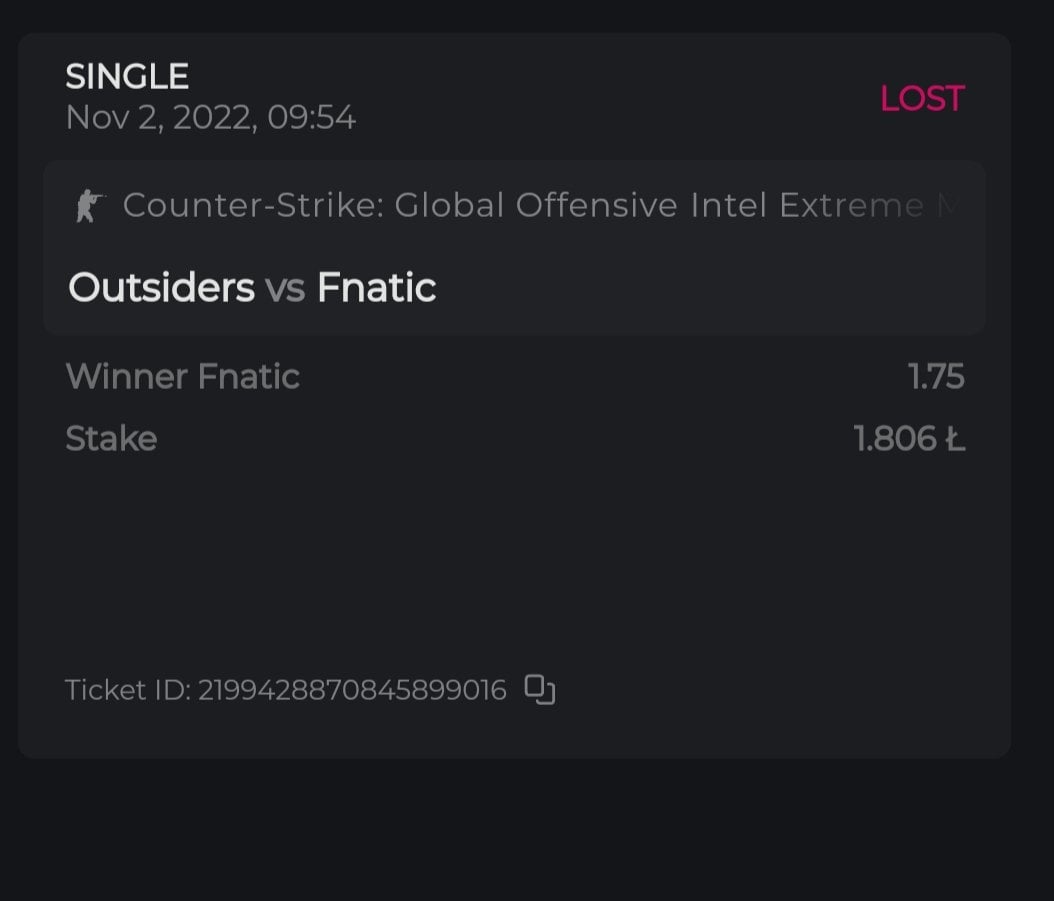Image resolution: width=1054 pixels, height=901 pixels.
Task: Click the Stake label
Action: click(111, 438)
